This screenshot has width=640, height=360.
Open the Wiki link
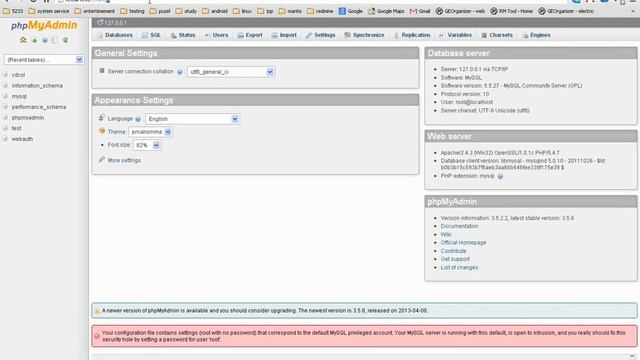point(446,235)
